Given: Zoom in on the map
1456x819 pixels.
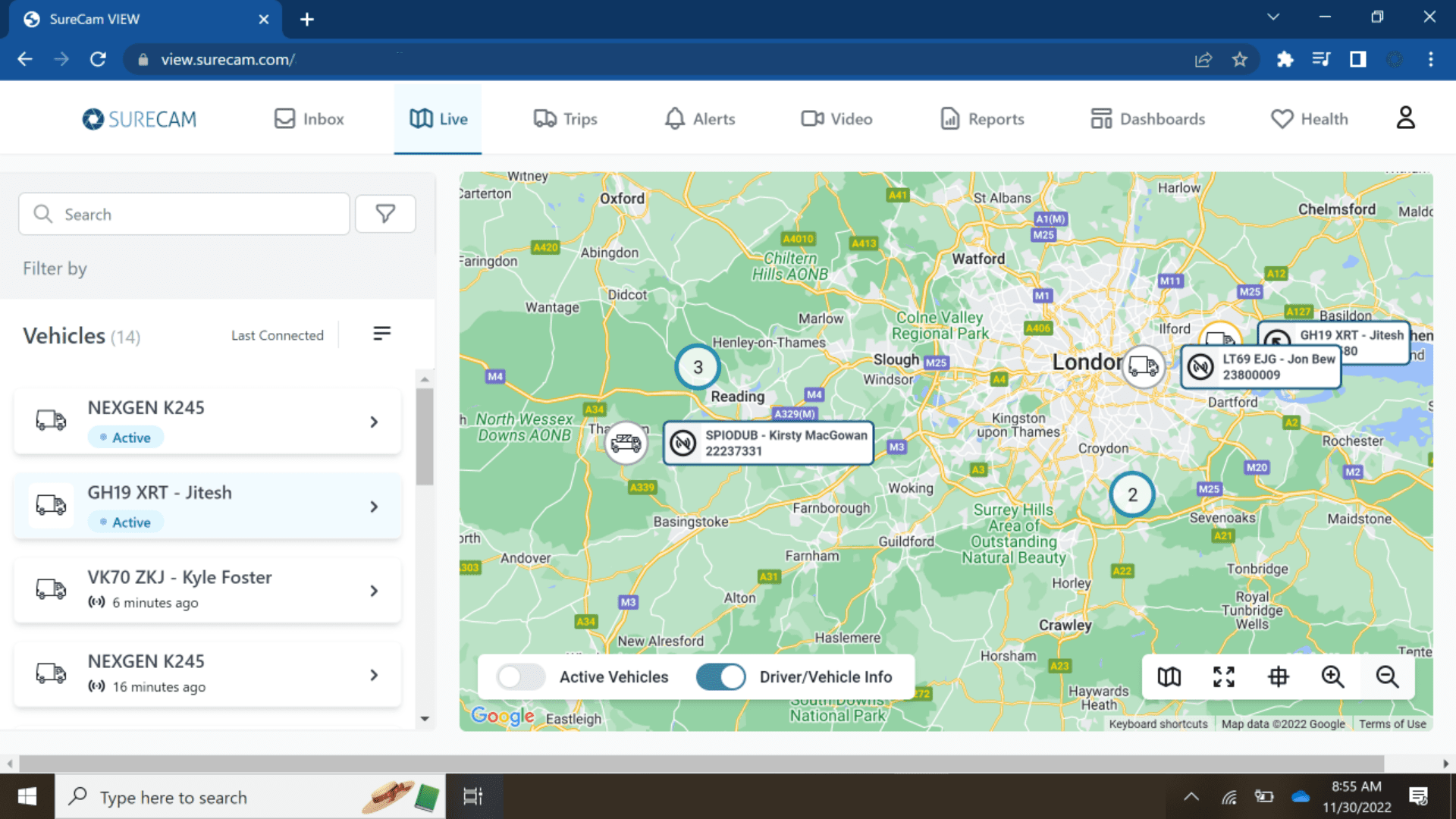Looking at the screenshot, I should (1332, 676).
